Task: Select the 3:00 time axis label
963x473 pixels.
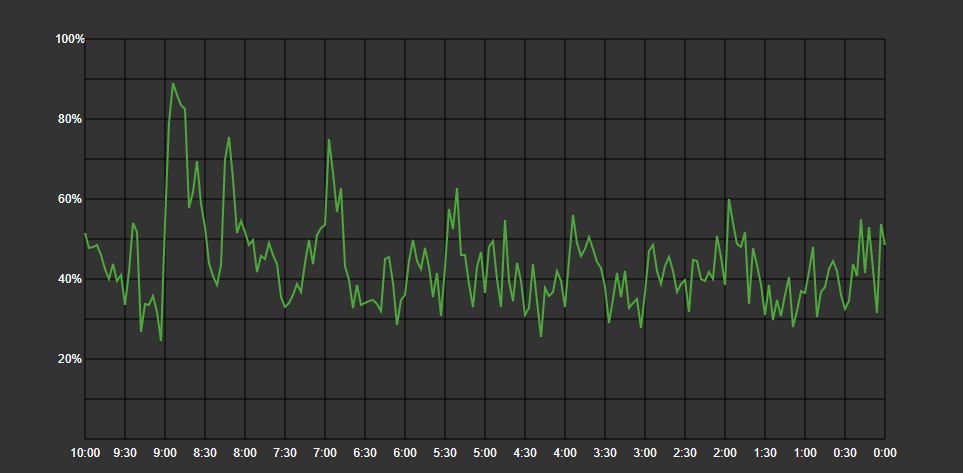Action: [645, 453]
